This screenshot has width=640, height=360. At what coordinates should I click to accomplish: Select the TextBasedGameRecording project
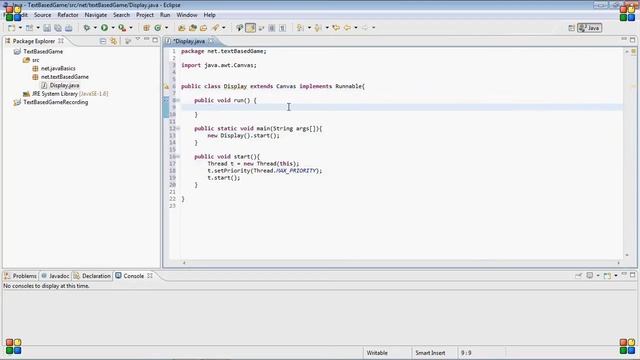56,102
